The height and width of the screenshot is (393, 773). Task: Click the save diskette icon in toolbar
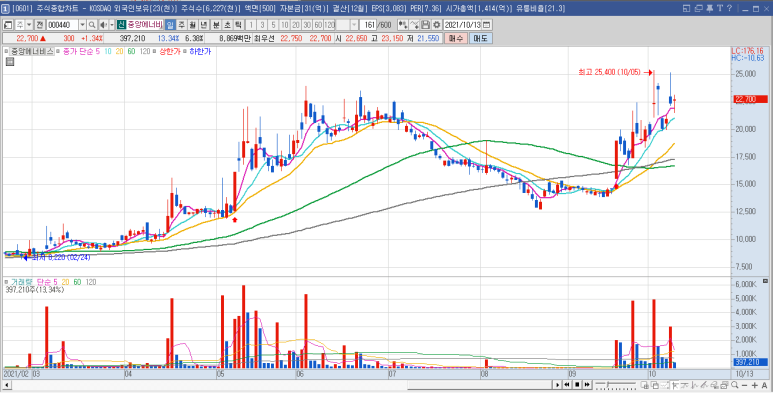pyautogui.click(x=425, y=25)
